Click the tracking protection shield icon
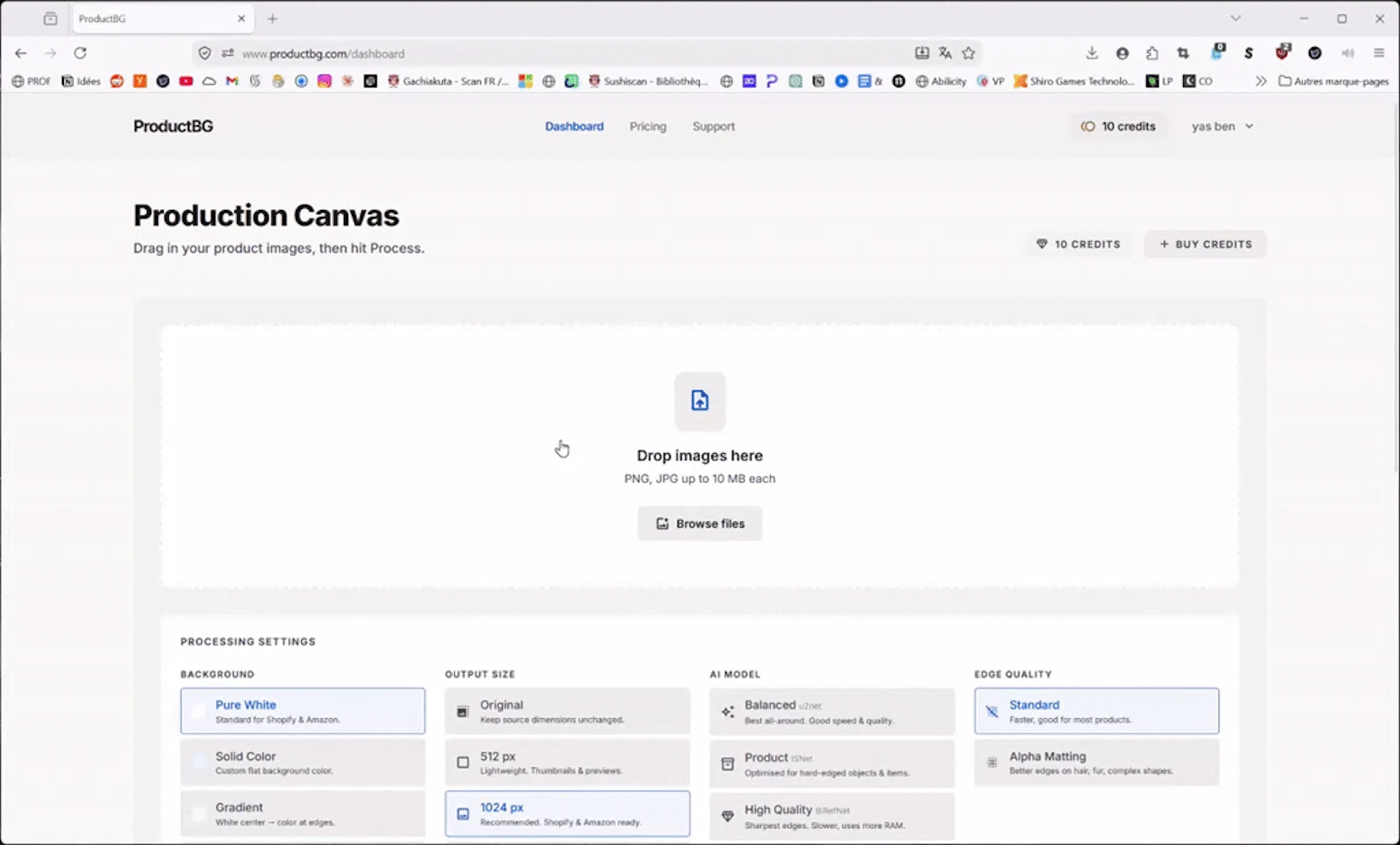 point(205,53)
